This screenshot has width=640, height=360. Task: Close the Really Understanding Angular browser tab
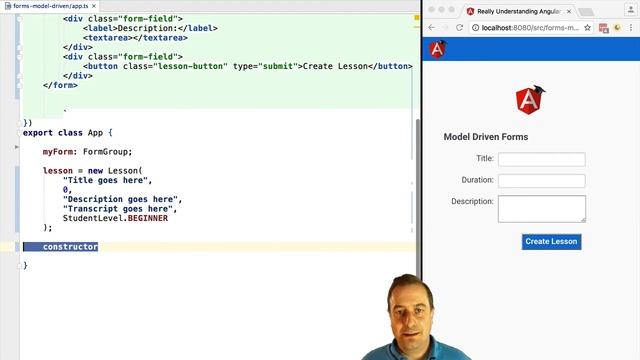[x=569, y=11]
